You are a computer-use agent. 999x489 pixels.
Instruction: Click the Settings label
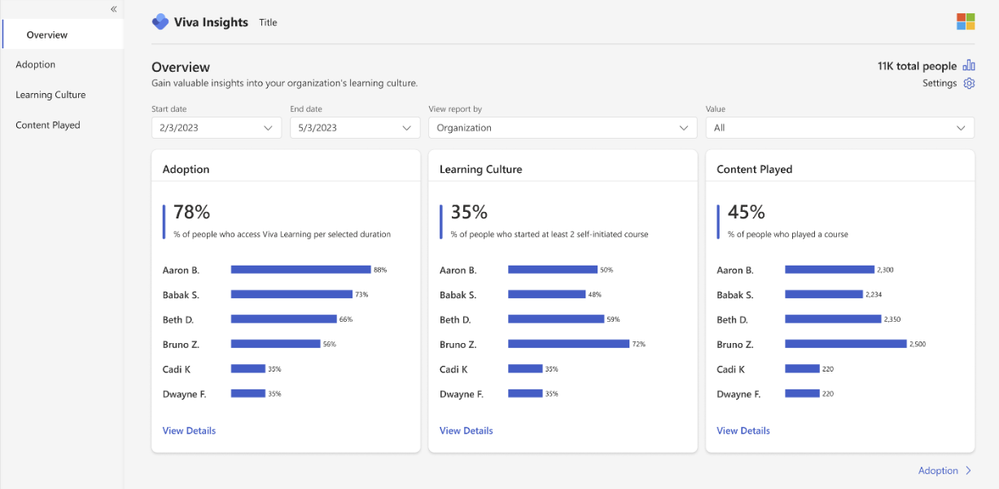[940, 83]
